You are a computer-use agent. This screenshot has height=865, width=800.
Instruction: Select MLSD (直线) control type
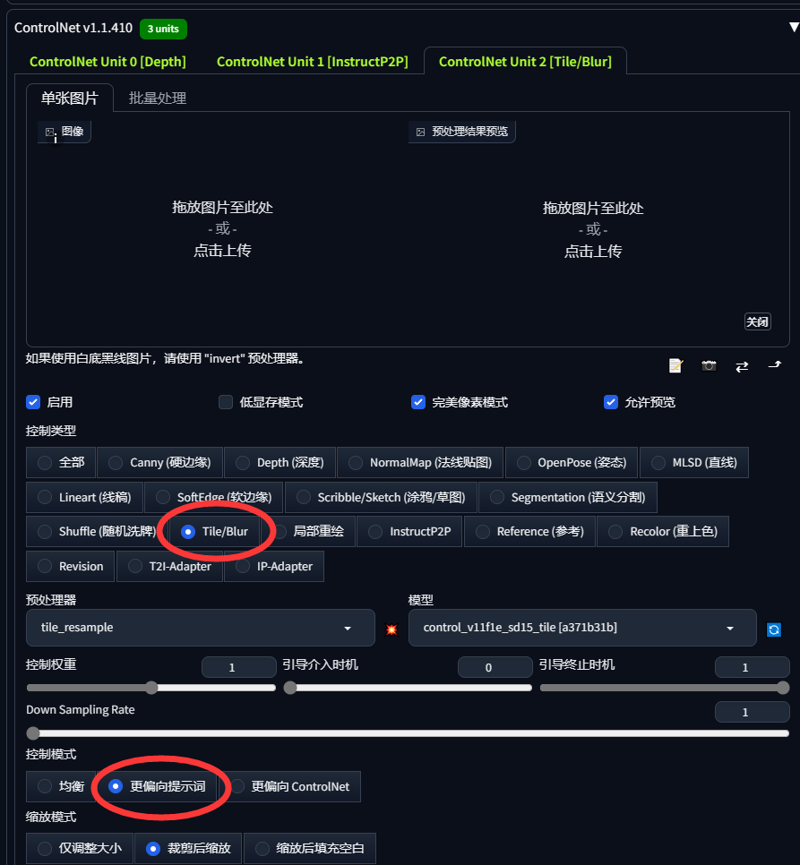(x=694, y=462)
